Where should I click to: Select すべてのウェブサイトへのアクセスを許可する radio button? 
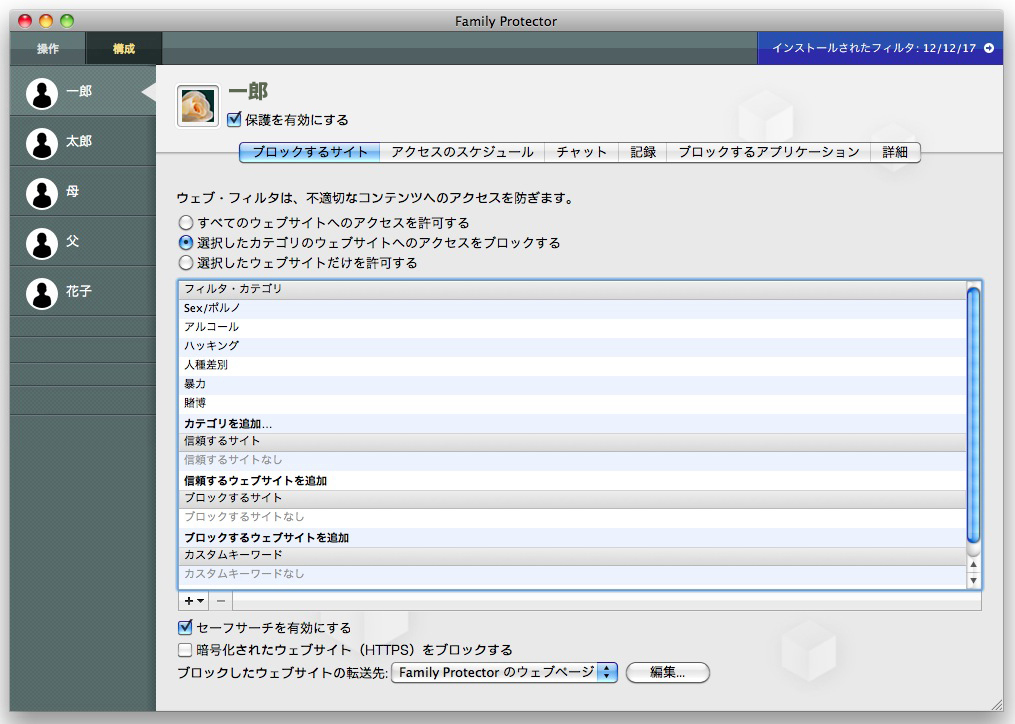click(186, 223)
